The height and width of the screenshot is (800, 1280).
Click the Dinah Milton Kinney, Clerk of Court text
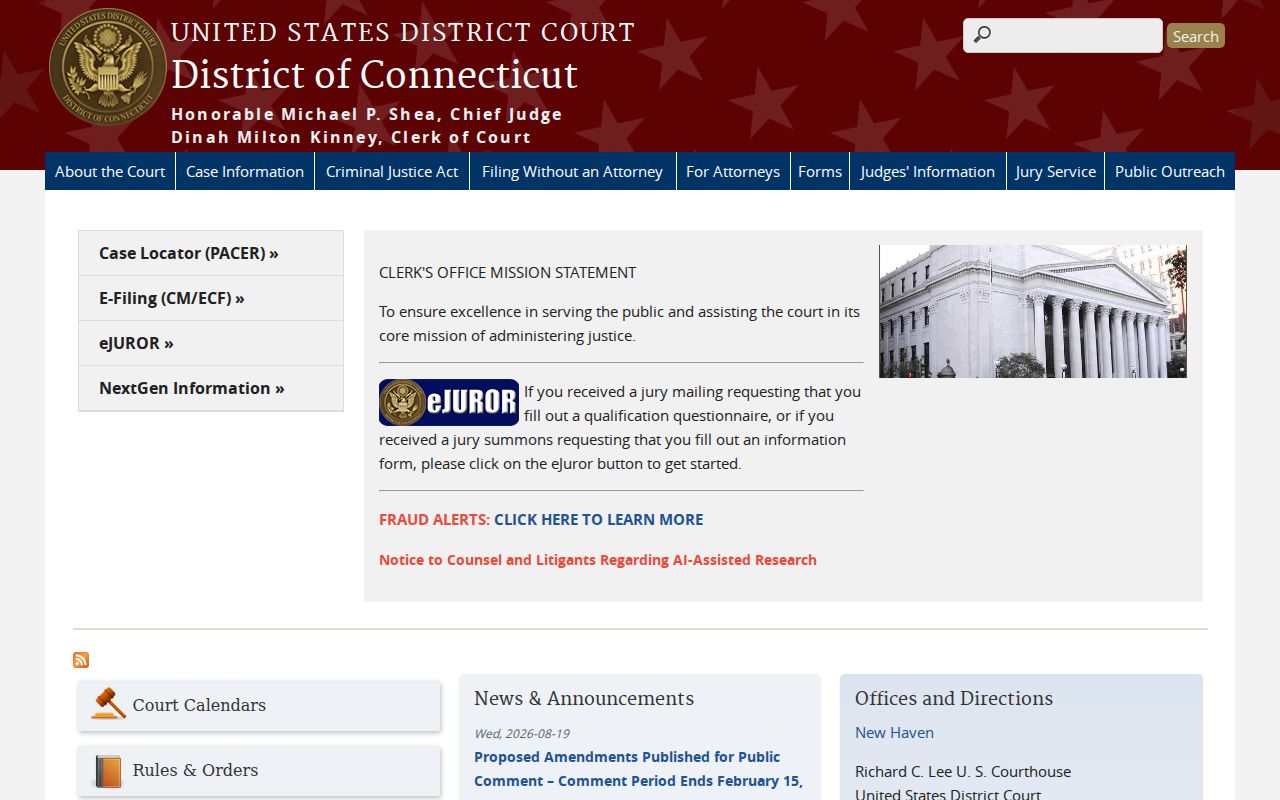click(351, 137)
